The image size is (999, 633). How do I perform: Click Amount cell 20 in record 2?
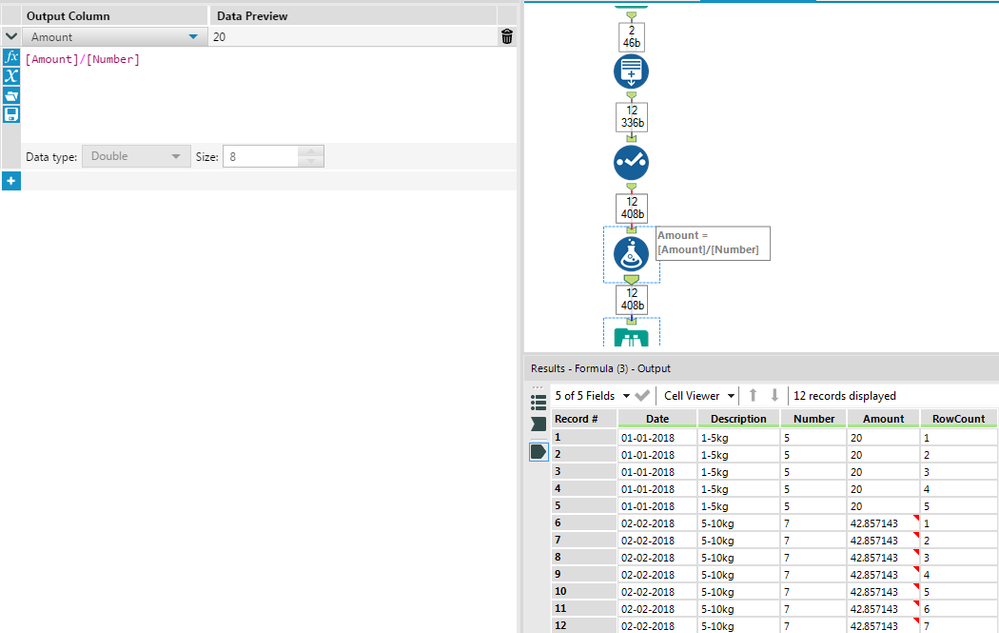[883, 455]
